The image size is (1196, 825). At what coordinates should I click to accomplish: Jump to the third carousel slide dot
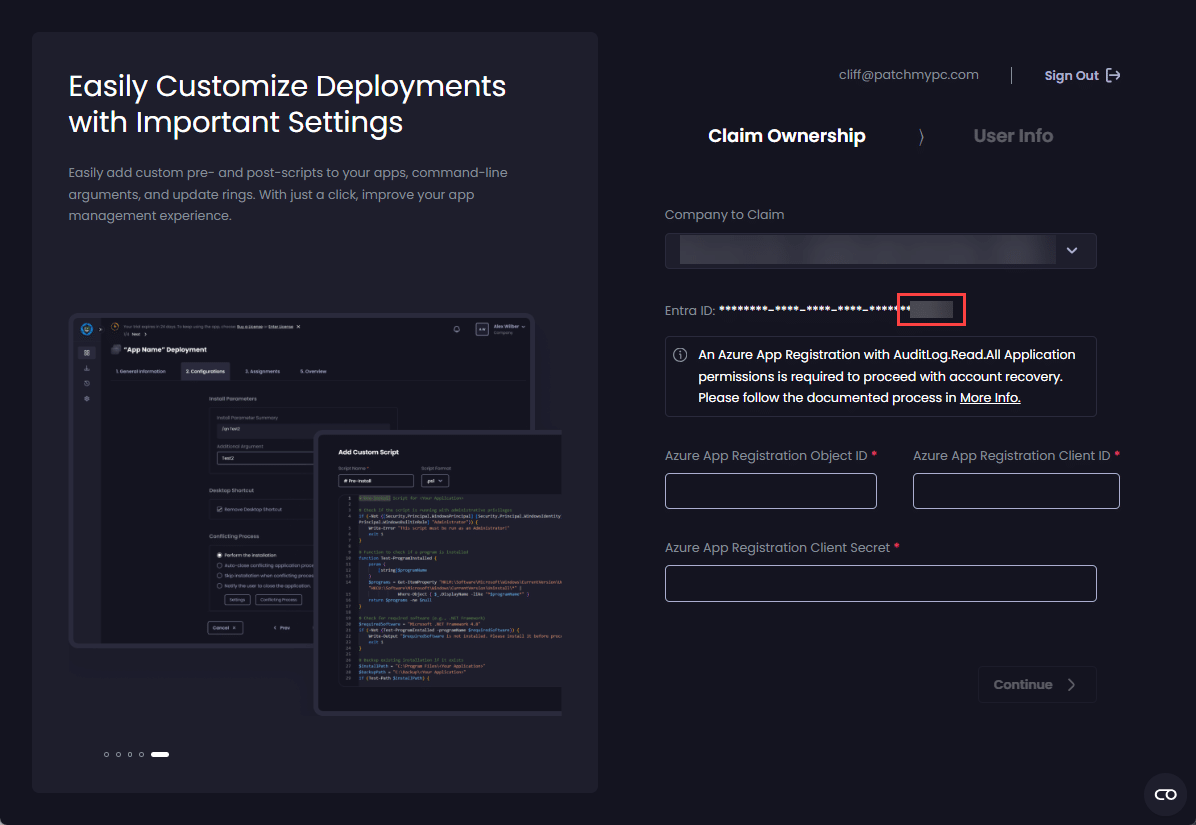pos(130,754)
